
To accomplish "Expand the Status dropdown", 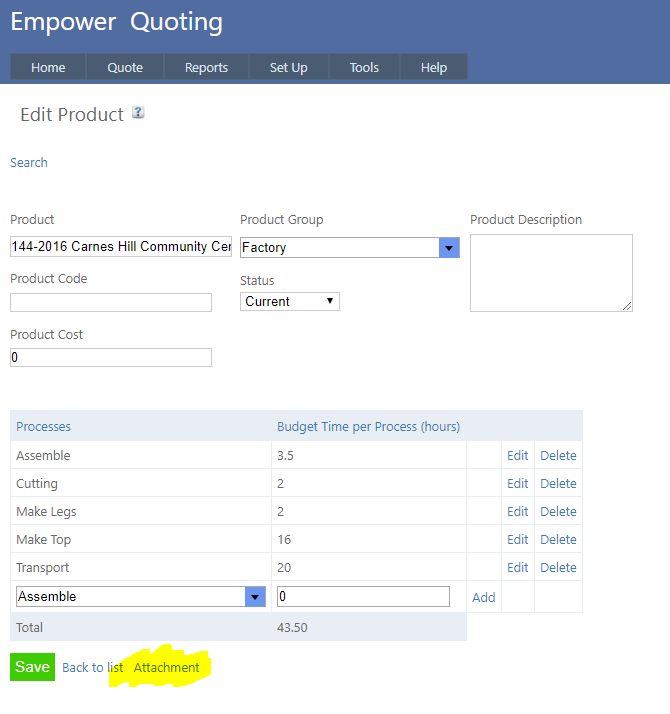I will [290, 301].
